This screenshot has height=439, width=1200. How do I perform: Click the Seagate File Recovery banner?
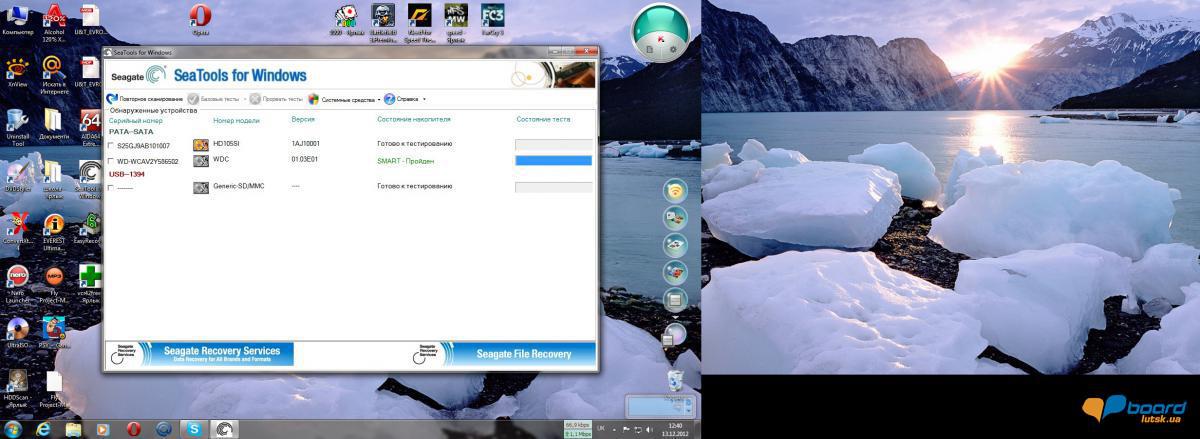(503, 353)
